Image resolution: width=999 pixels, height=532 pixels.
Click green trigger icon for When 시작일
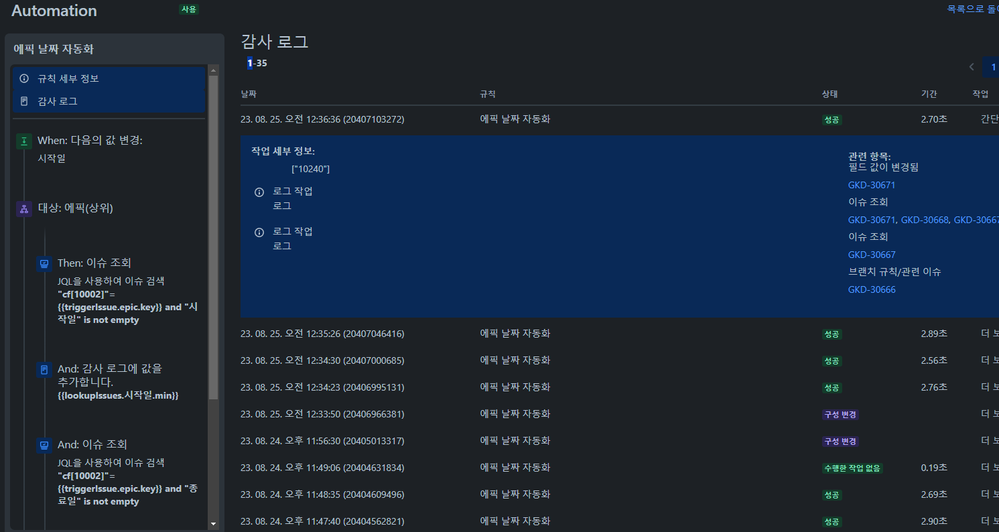pyautogui.click(x=24, y=141)
